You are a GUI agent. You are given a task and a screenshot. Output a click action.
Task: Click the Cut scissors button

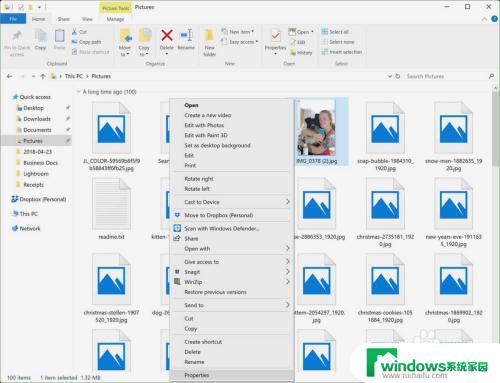[79, 32]
